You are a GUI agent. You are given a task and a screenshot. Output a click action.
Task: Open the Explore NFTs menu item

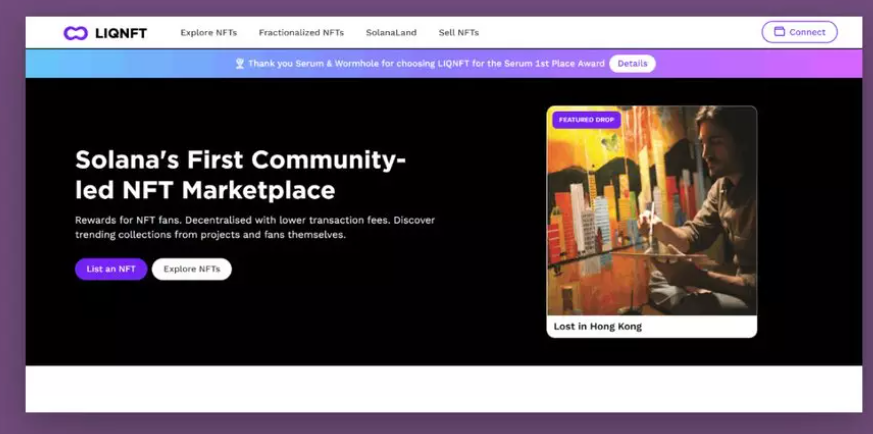[x=209, y=33]
